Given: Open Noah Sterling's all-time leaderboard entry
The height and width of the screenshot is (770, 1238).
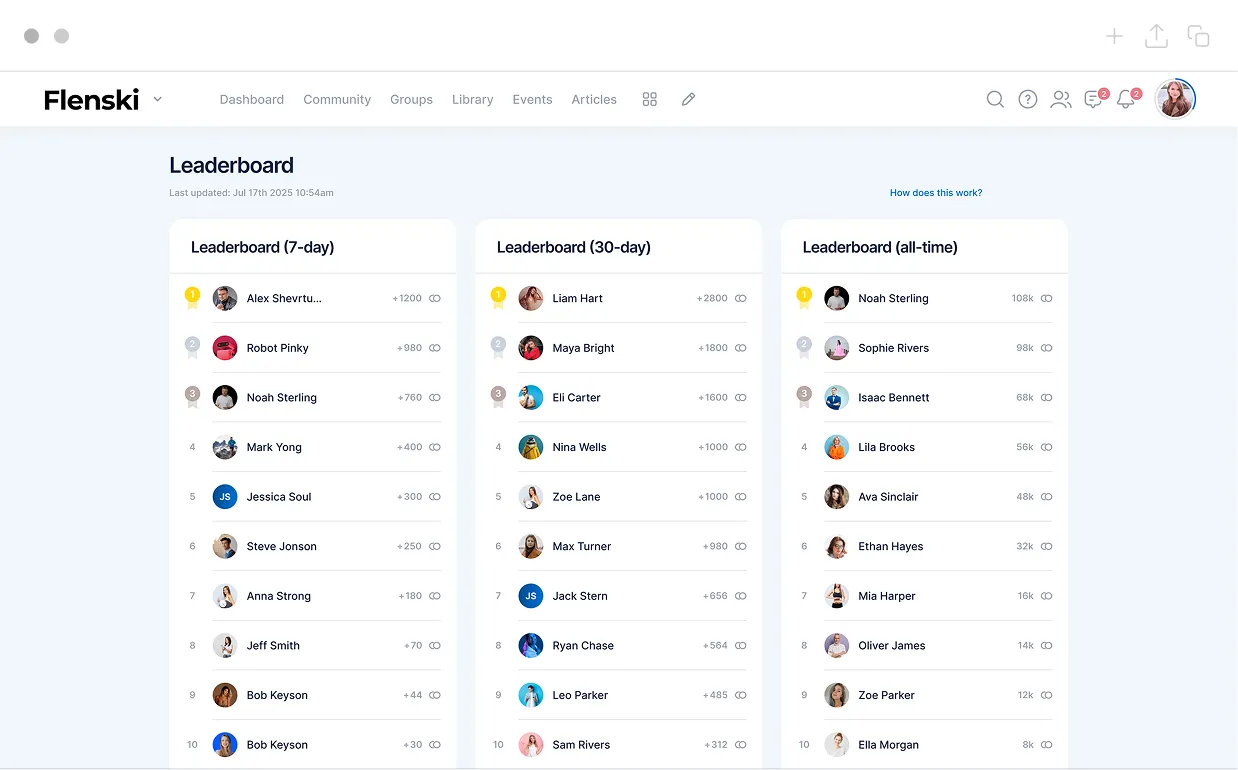Looking at the screenshot, I should [x=893, y=298].
